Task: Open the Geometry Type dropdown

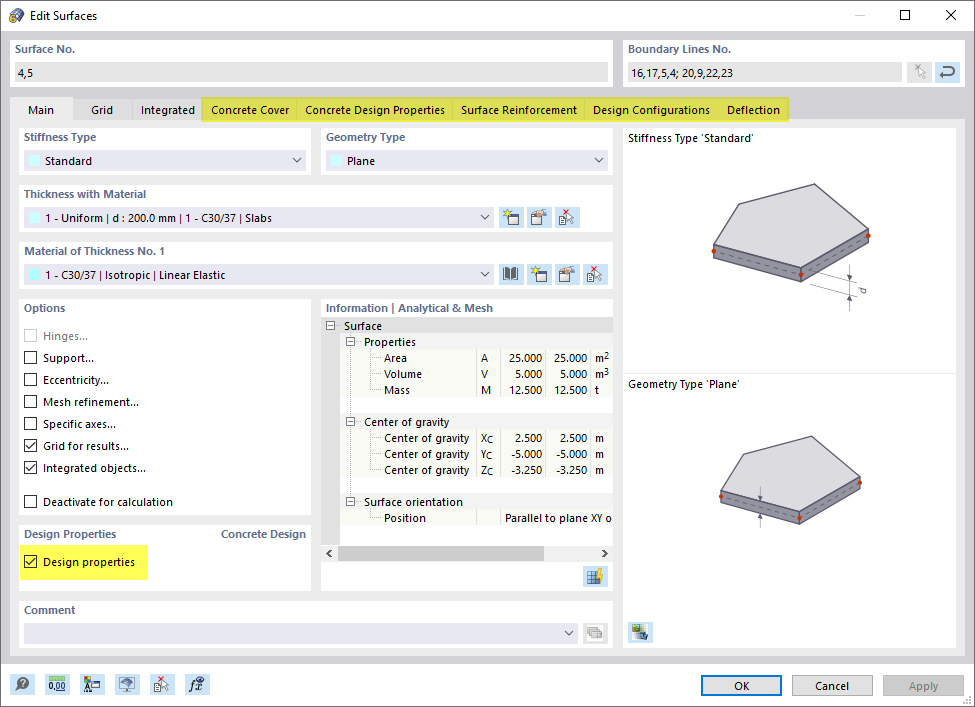Action: point(598,160)
